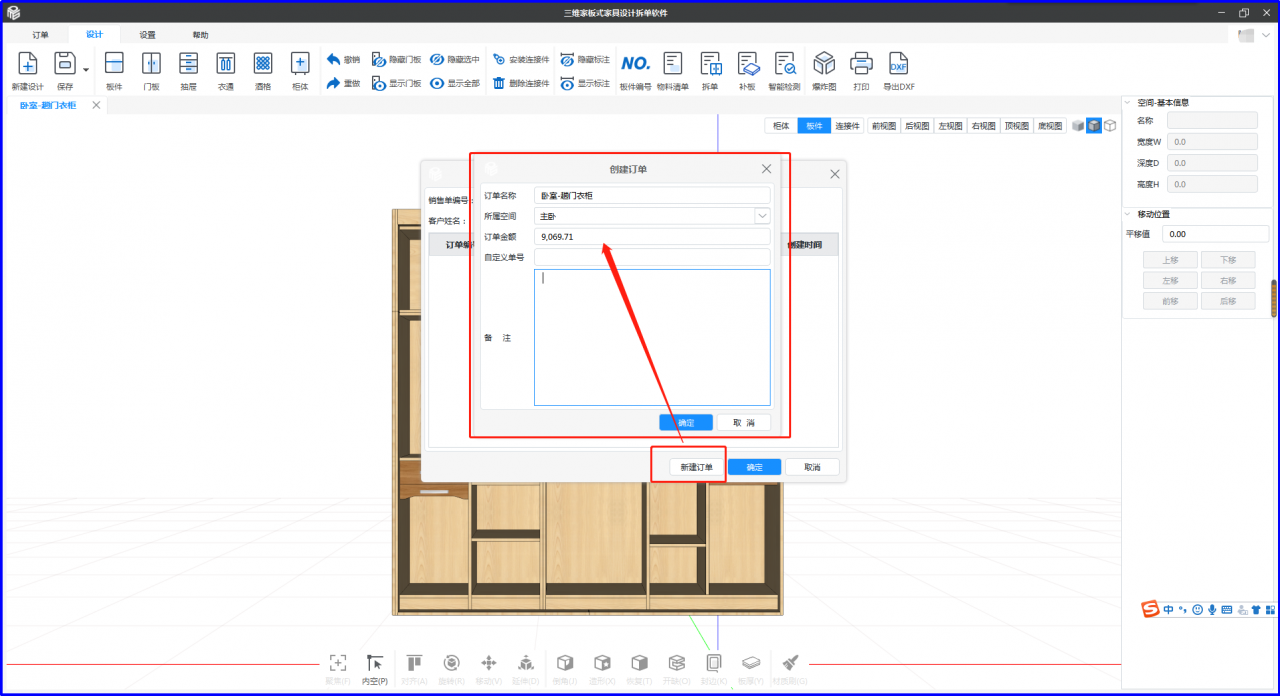1280x696 pixels.
Task: Click the 封边(K) edge banding tool
Action: [x=714, y=668]
